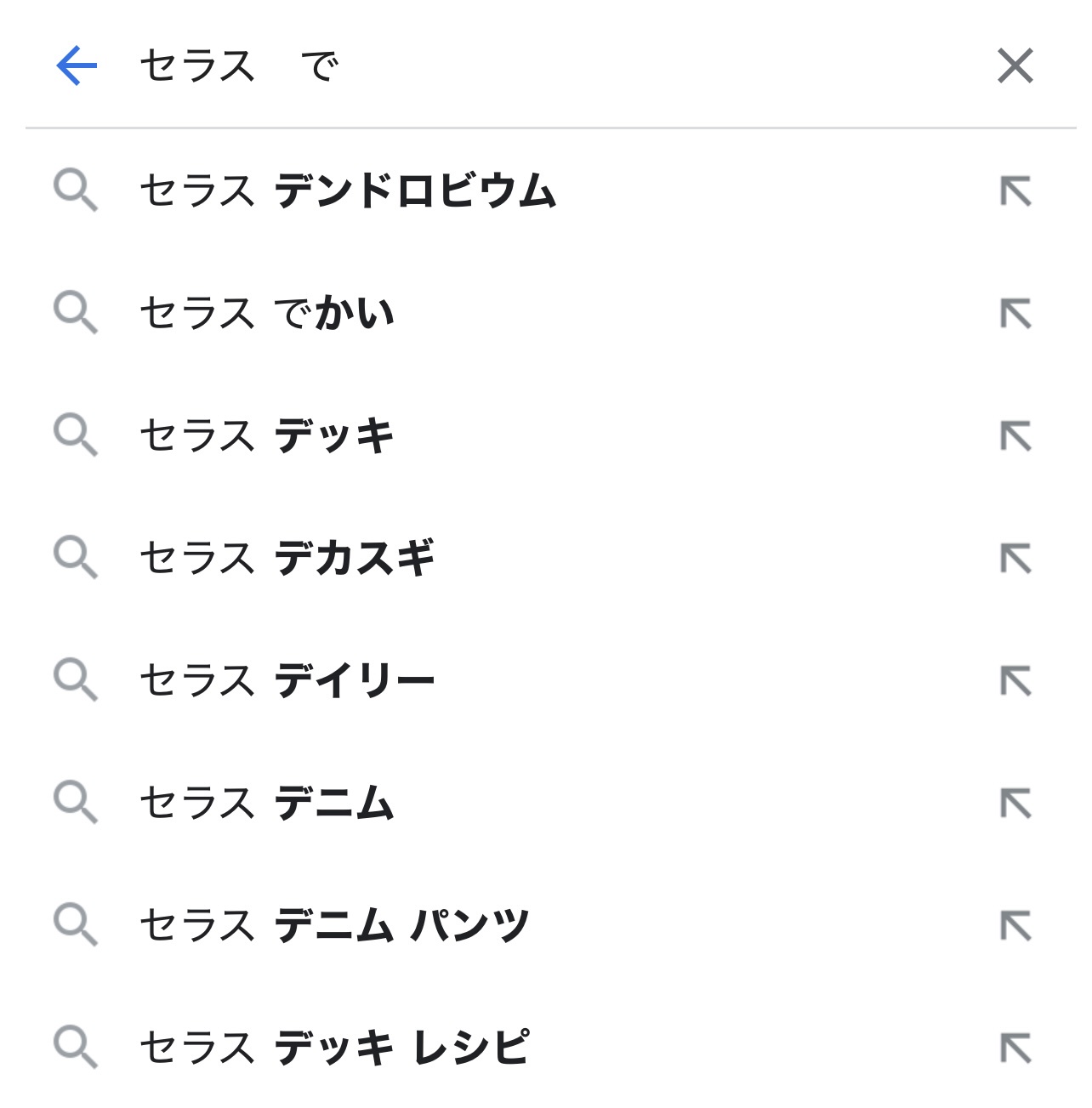1092x1108 pixels.
Task: Clear the search text with X
Action: (x=1015, y=65)
